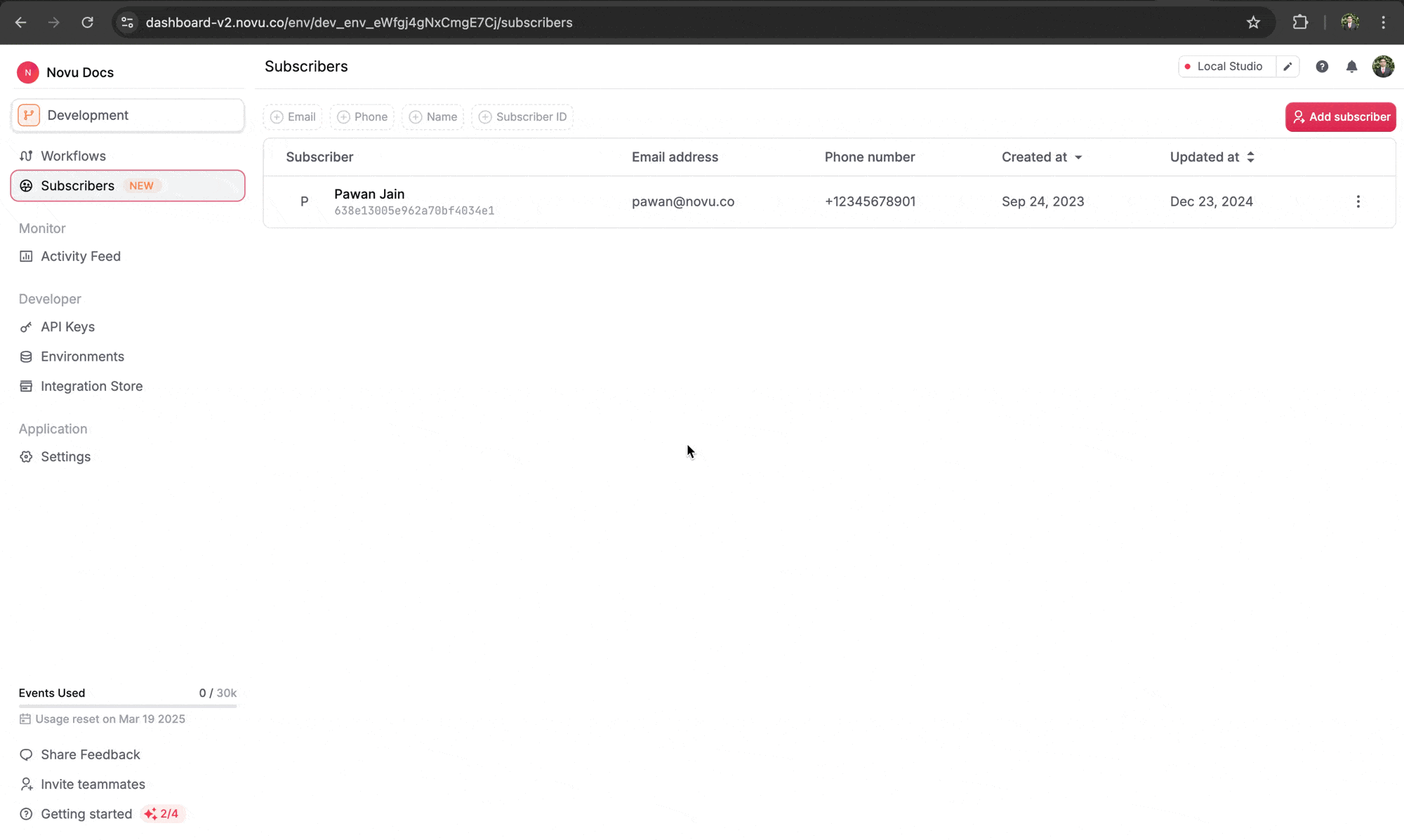1404x840 pixels.
Task: Open the Integration Store
Action: coord(91,386)
